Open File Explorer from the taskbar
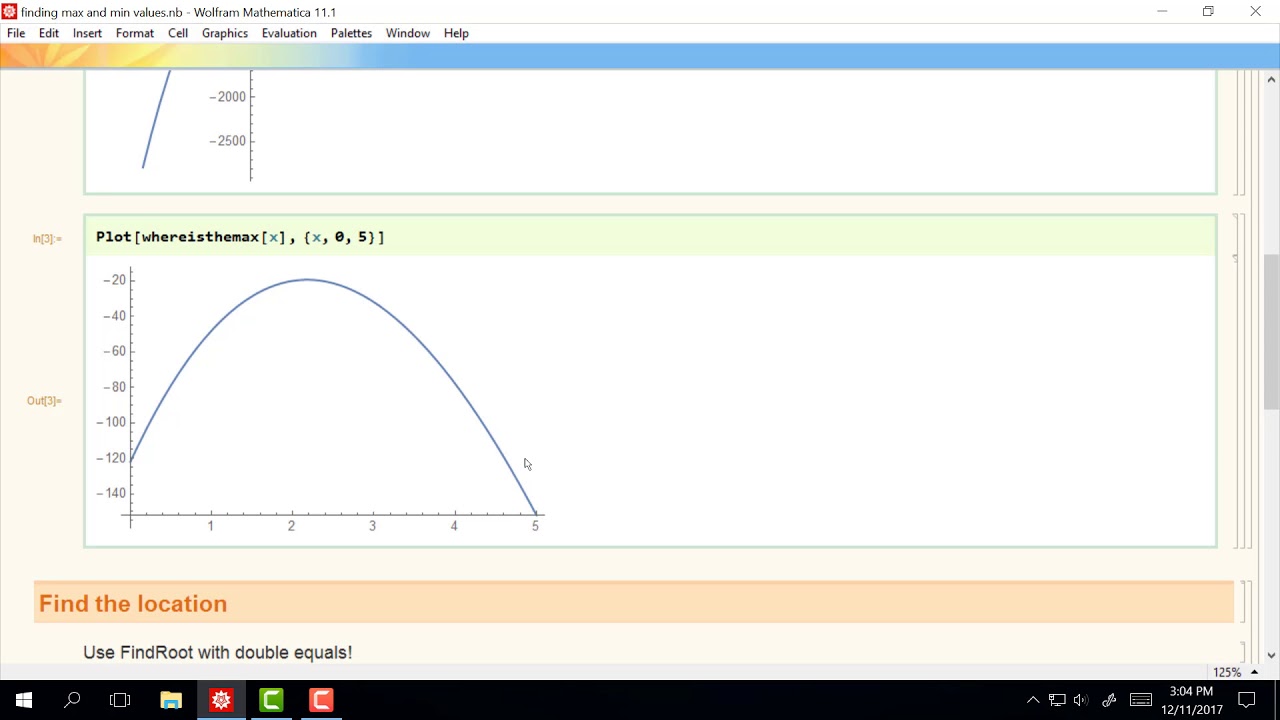The height and width of the screenshot is (720, 1280). 171,700
